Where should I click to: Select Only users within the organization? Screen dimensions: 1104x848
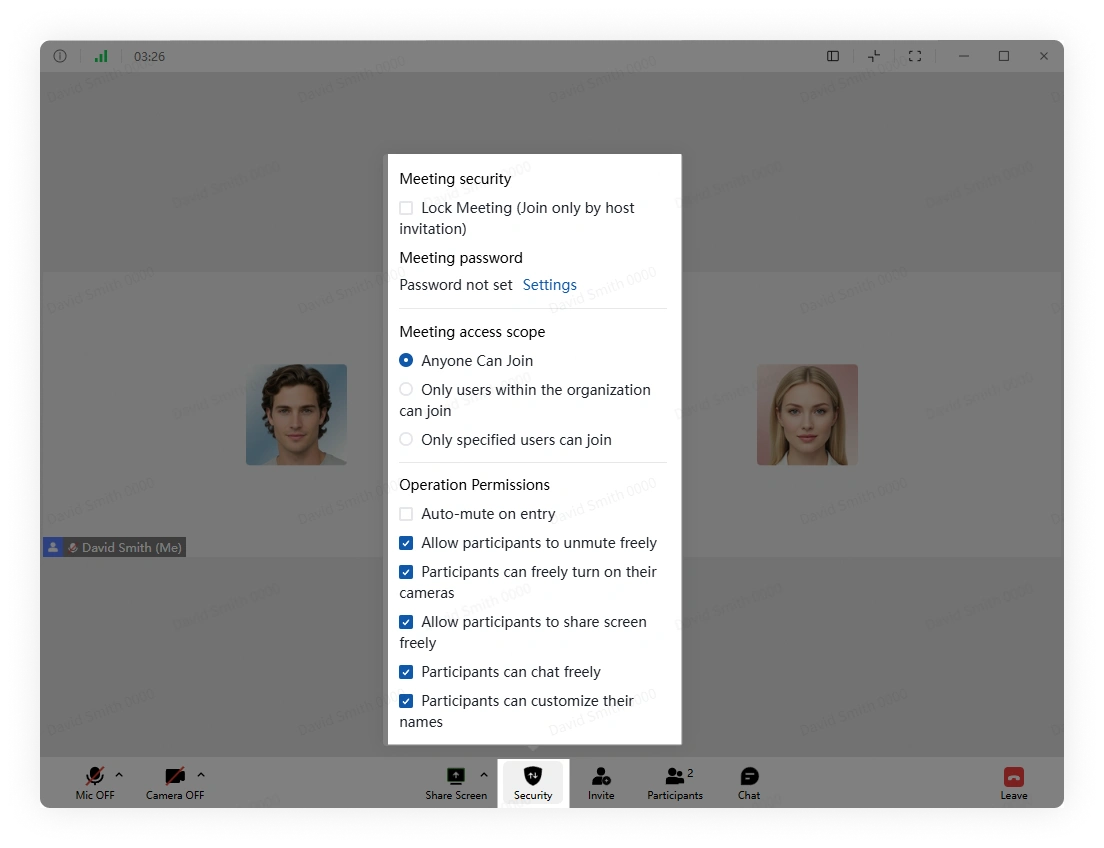pos(406,389)
